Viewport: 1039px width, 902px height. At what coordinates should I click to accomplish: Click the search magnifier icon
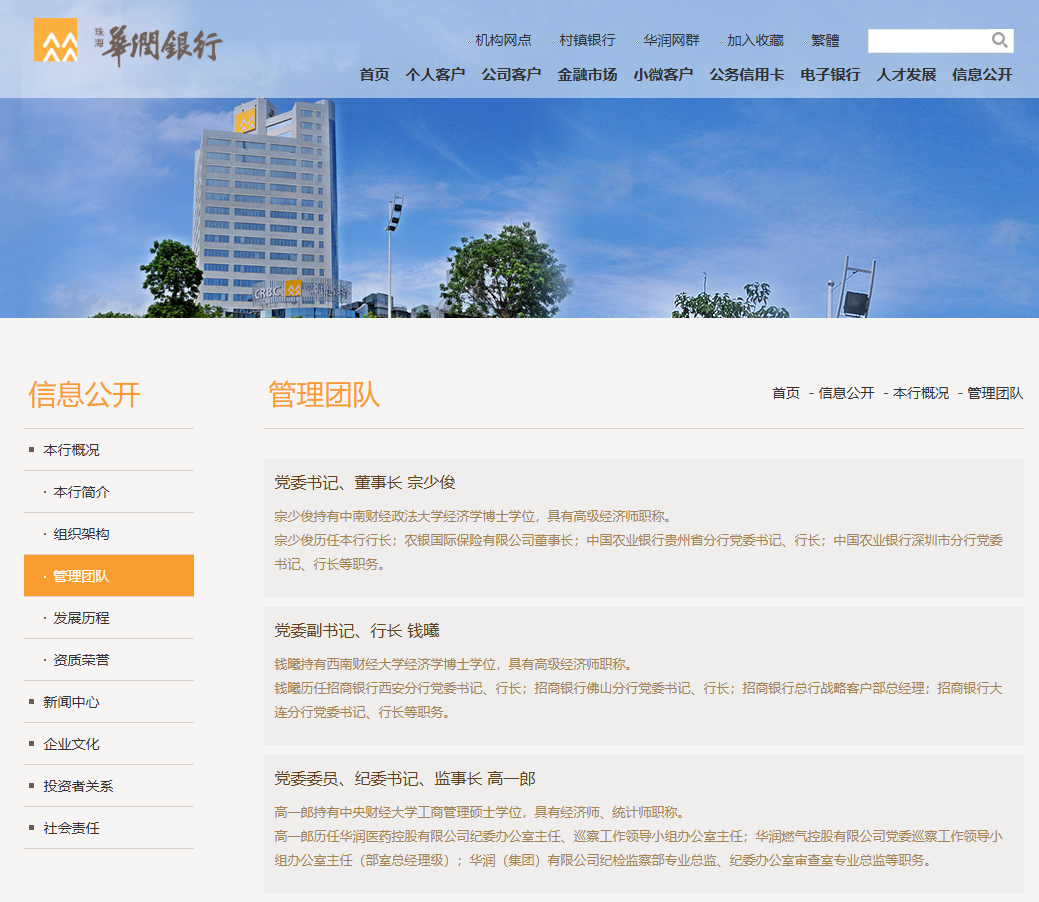(x=999, y=40)
